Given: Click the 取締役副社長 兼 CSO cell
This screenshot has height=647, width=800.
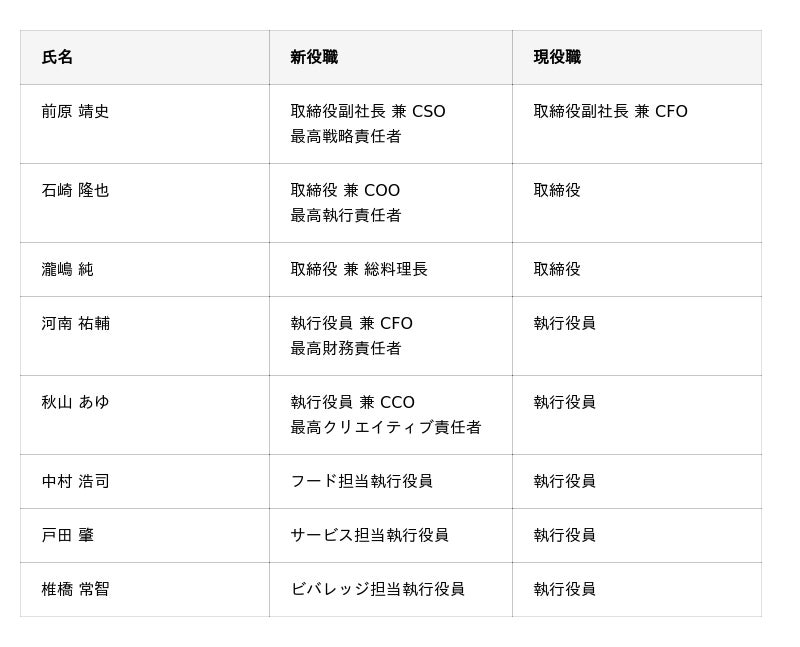Looking at the screenshot, I should pyautogui.click(x=368, y=112).
